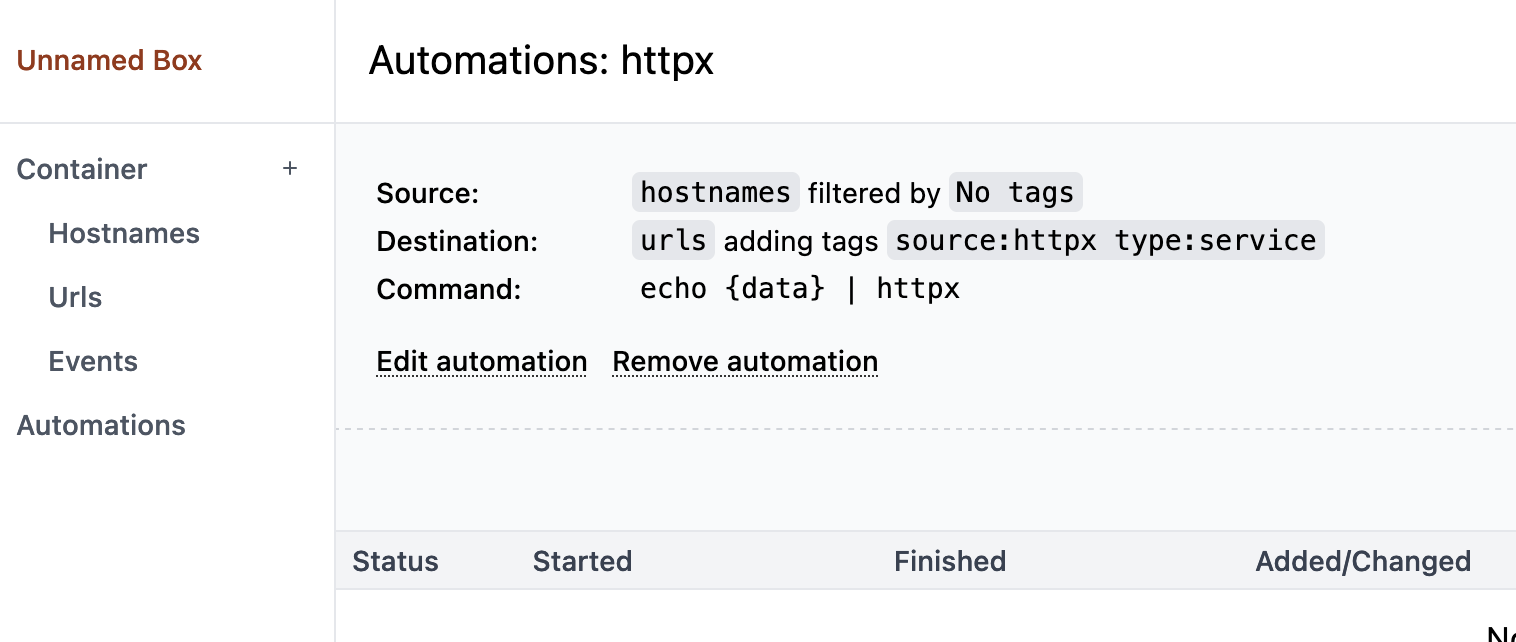Image resolution: width=1516 pixels, height=642 pixels.
Task: Open the Events sidebar item
Action: 93,361
